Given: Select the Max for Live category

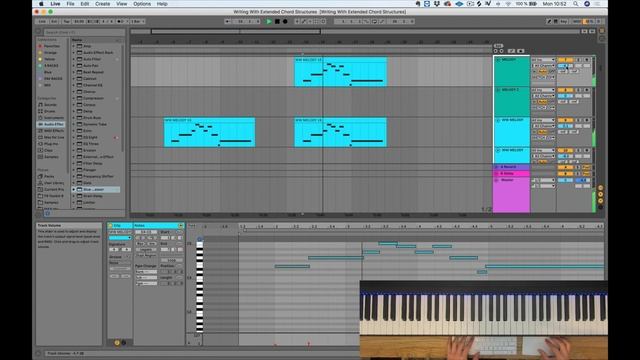Looking at the screenshot, I should click(x=51, y=137).
